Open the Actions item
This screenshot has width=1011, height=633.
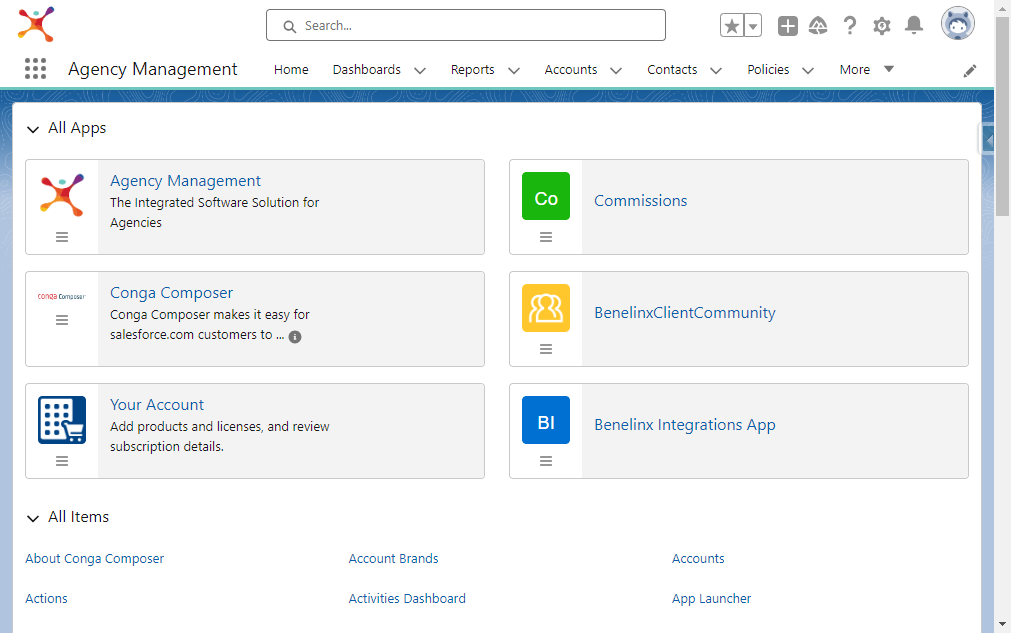coord(46,599)
